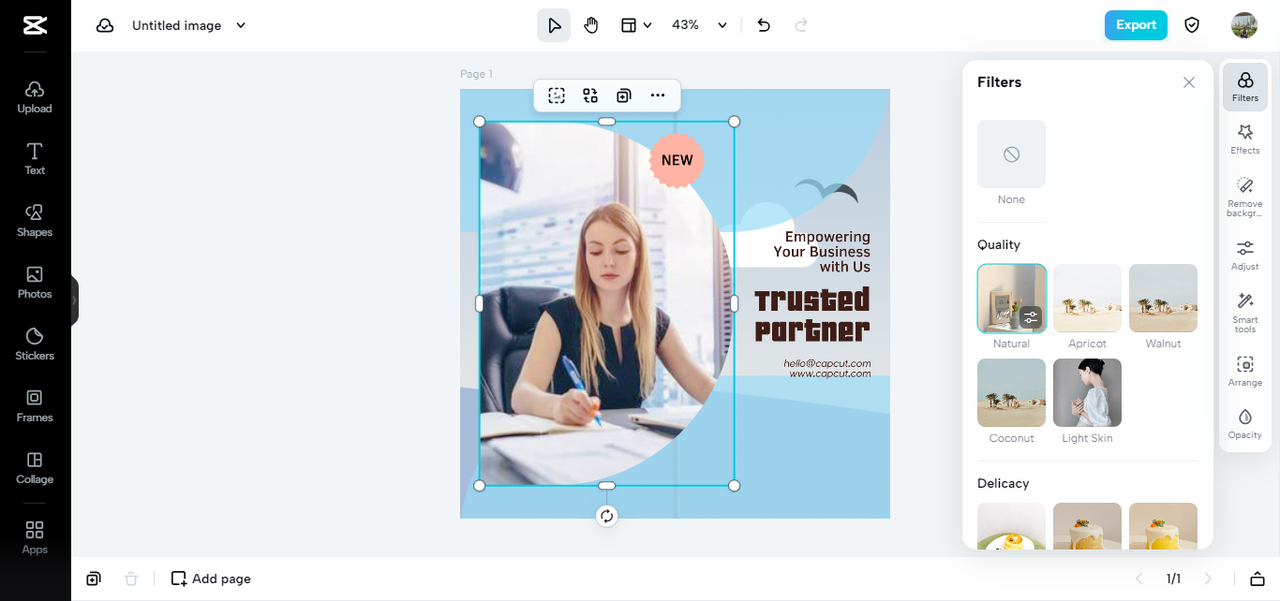Click the cloud save status icon
The image size is (1280, 601).
click(x=105, y=25)
